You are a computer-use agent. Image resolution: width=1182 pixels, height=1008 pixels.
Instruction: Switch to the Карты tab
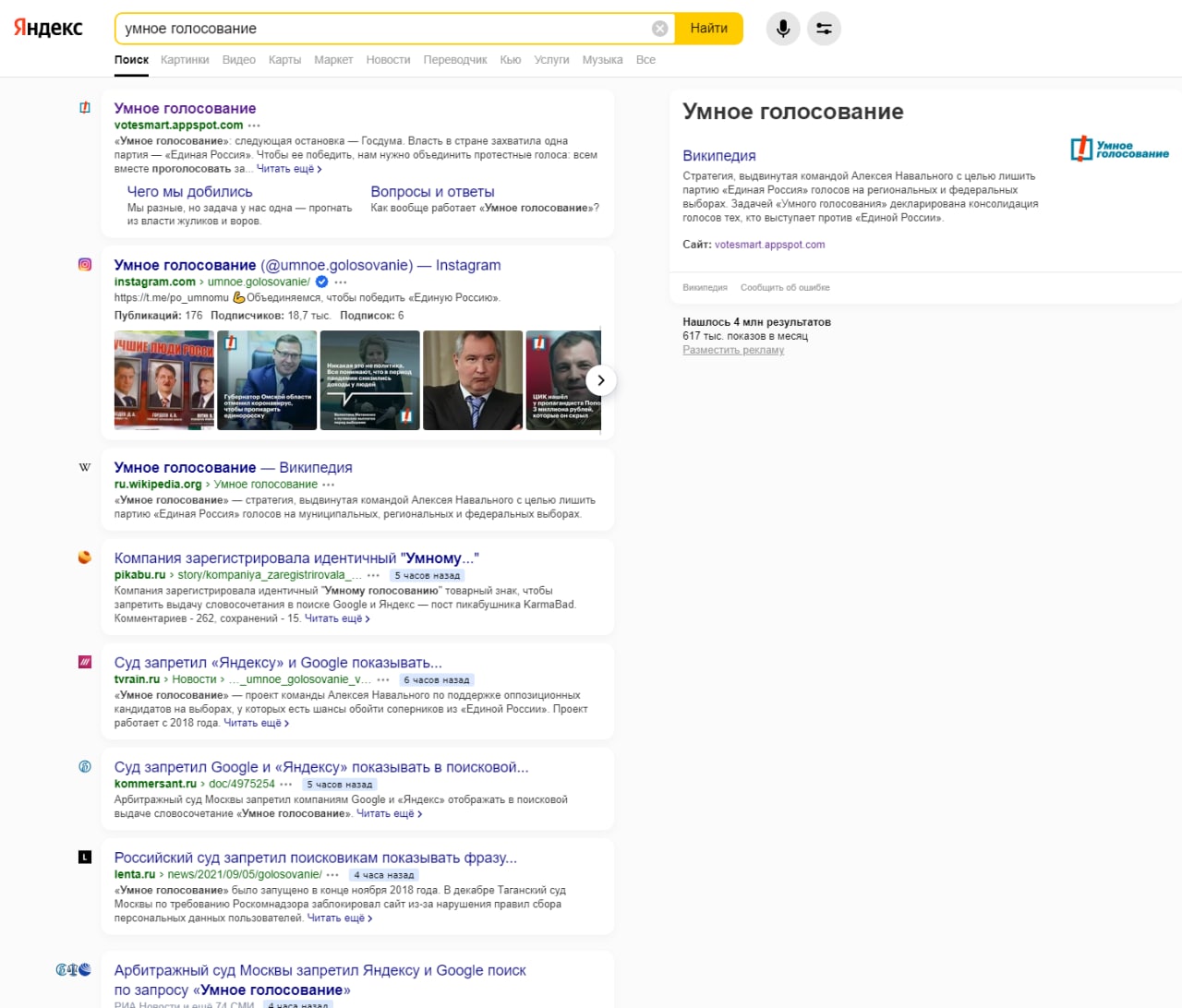tap(284, 60)
